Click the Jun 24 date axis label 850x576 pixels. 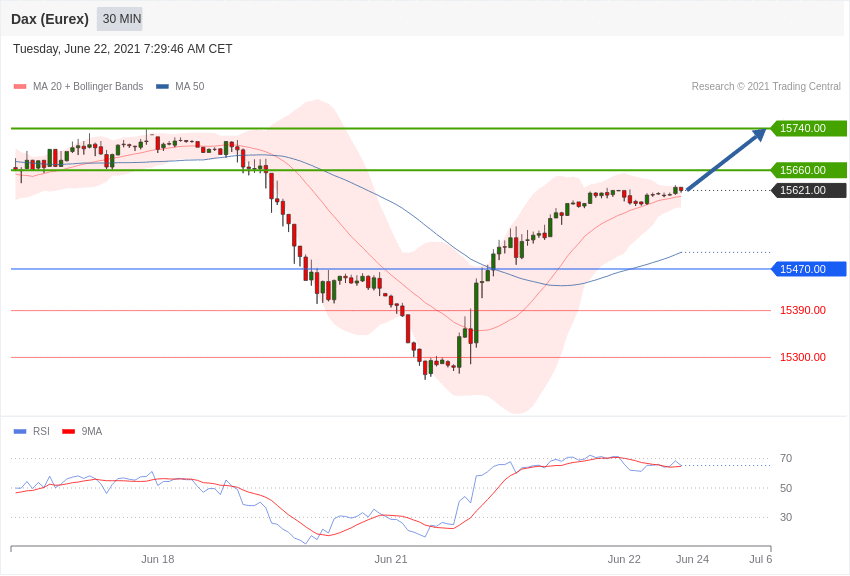pyautogui.click(x=692, y=559)
